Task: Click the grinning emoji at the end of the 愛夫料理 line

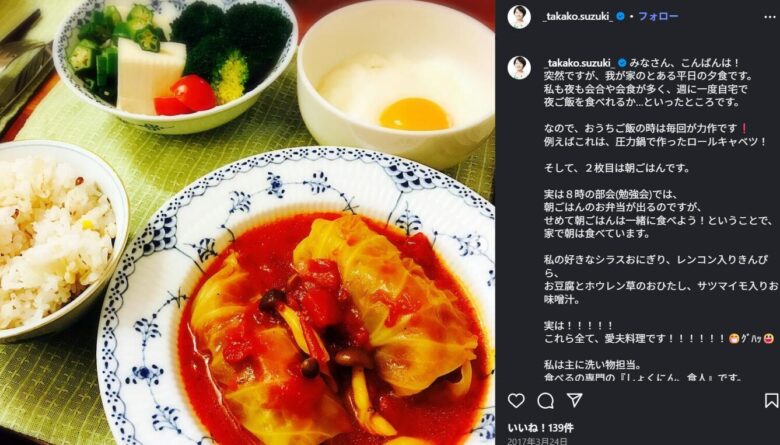Action: [769, 339]
